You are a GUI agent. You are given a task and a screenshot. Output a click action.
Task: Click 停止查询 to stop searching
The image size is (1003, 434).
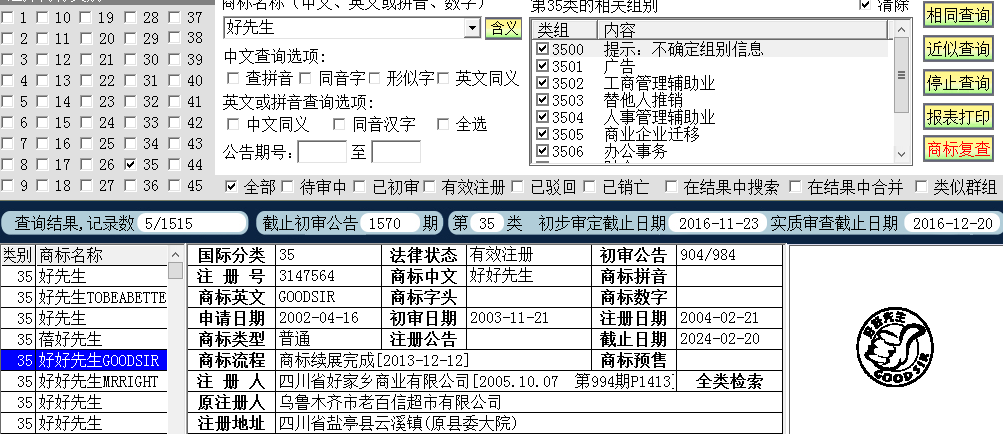pos(958,83)
